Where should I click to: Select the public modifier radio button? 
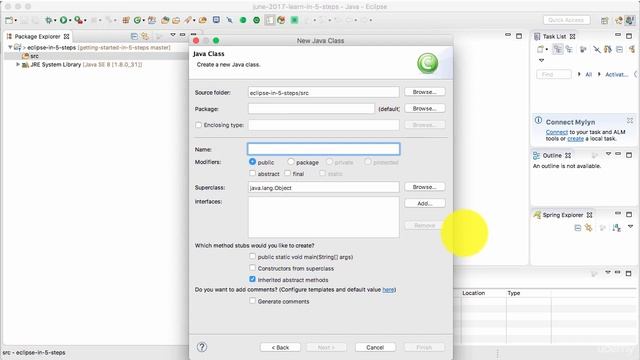[x=252, y=162]
